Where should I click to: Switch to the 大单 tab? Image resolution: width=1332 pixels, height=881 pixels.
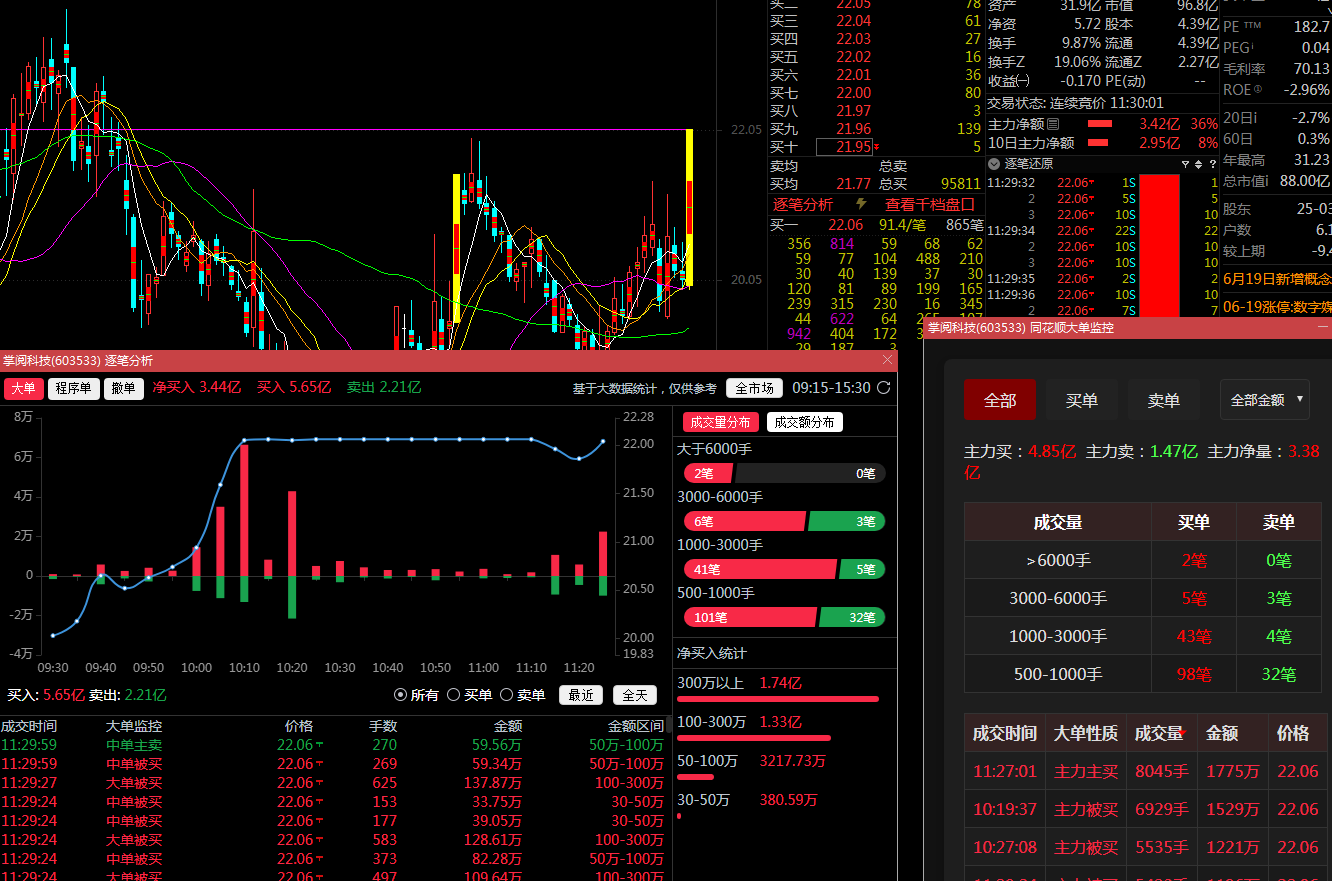point(23,388)
